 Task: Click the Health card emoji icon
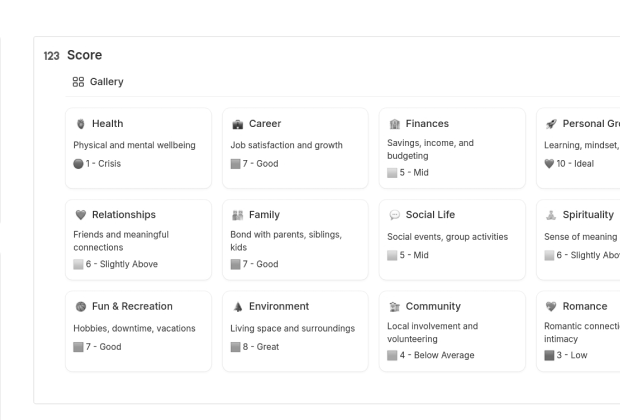point(80,124)
